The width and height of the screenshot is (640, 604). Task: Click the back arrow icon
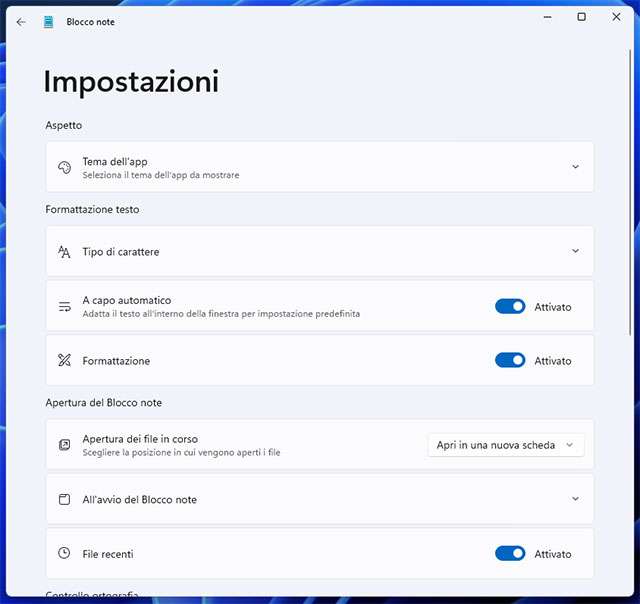21,21
